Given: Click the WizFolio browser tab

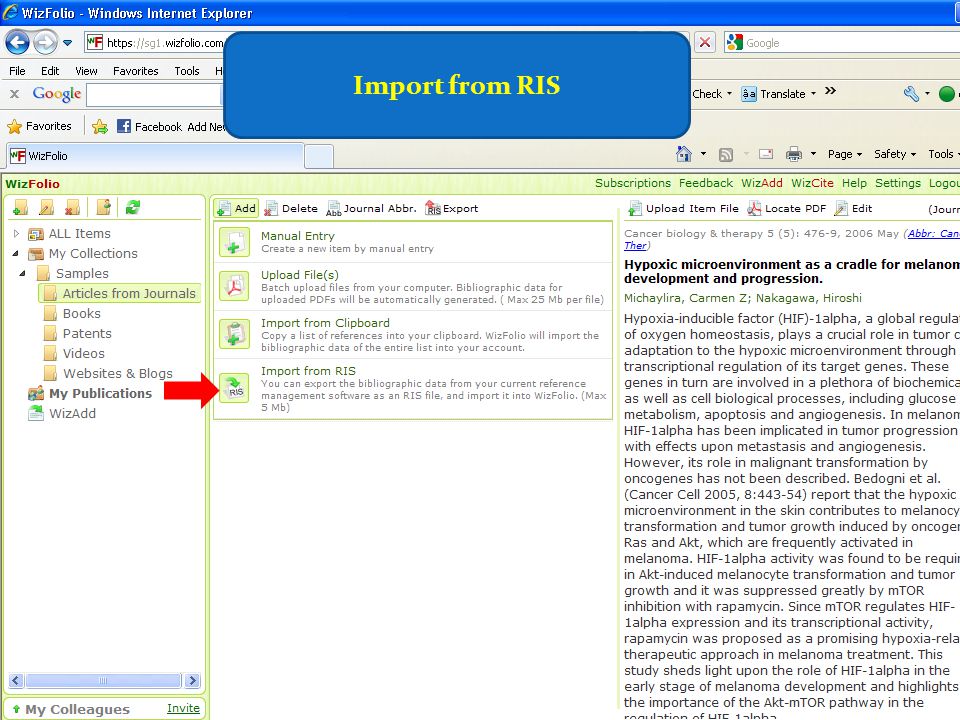Looking at the screenshot, I should pyautogui.click(x=156, y=156).
